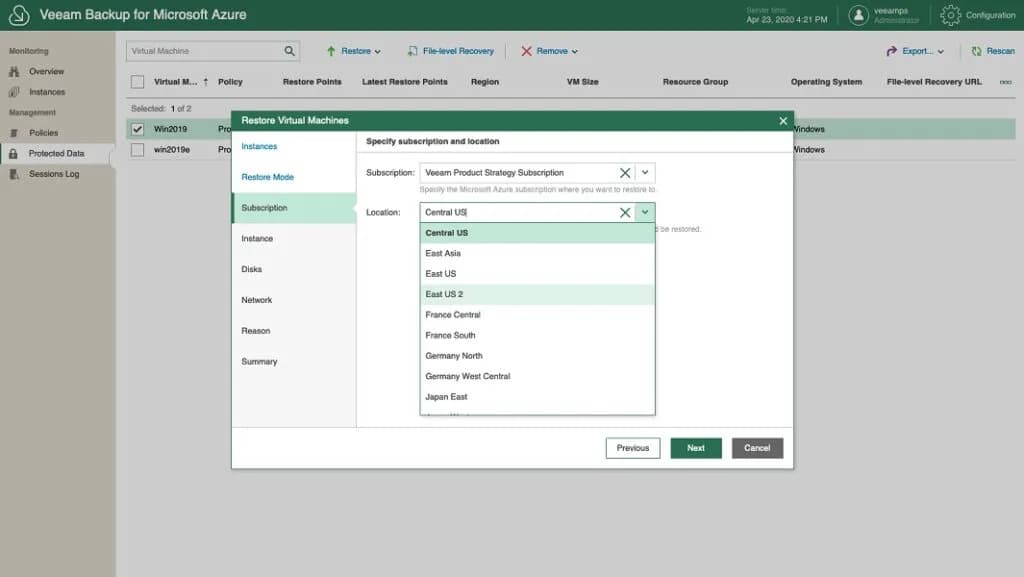
Task: Expand the Subscription dropdown arrow
Action: click(645, 172)
